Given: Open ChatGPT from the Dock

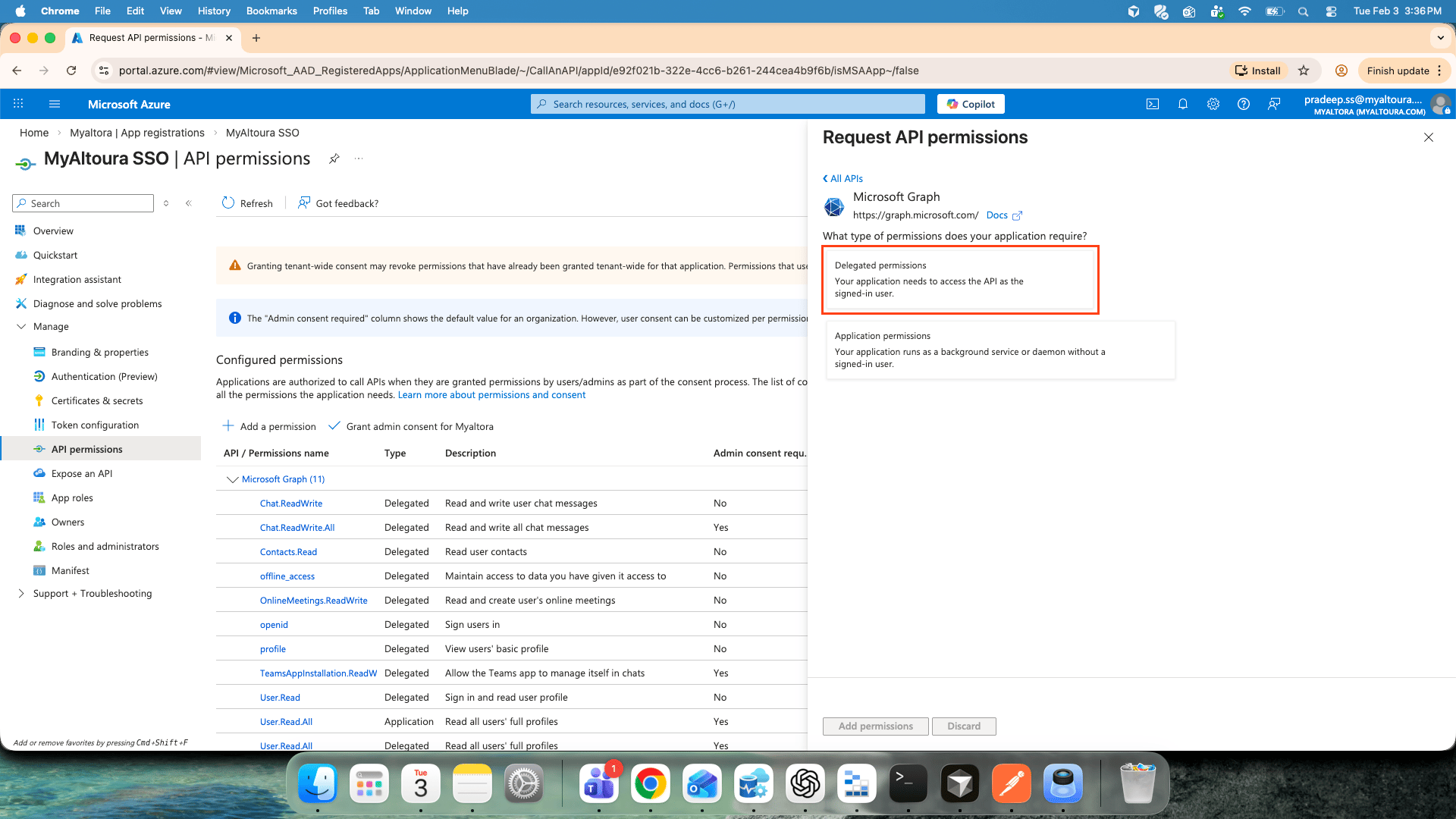Looking at the screenshot, I should click(805, 783).
